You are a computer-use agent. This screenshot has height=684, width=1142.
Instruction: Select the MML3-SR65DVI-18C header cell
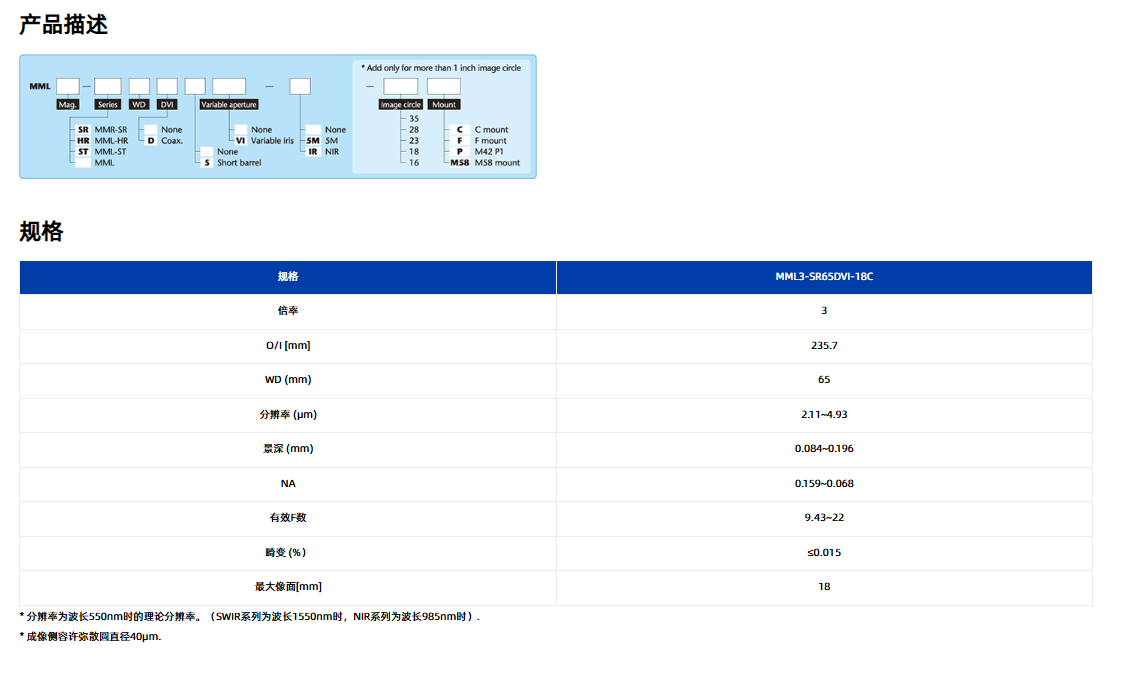[x=824, y=277]
